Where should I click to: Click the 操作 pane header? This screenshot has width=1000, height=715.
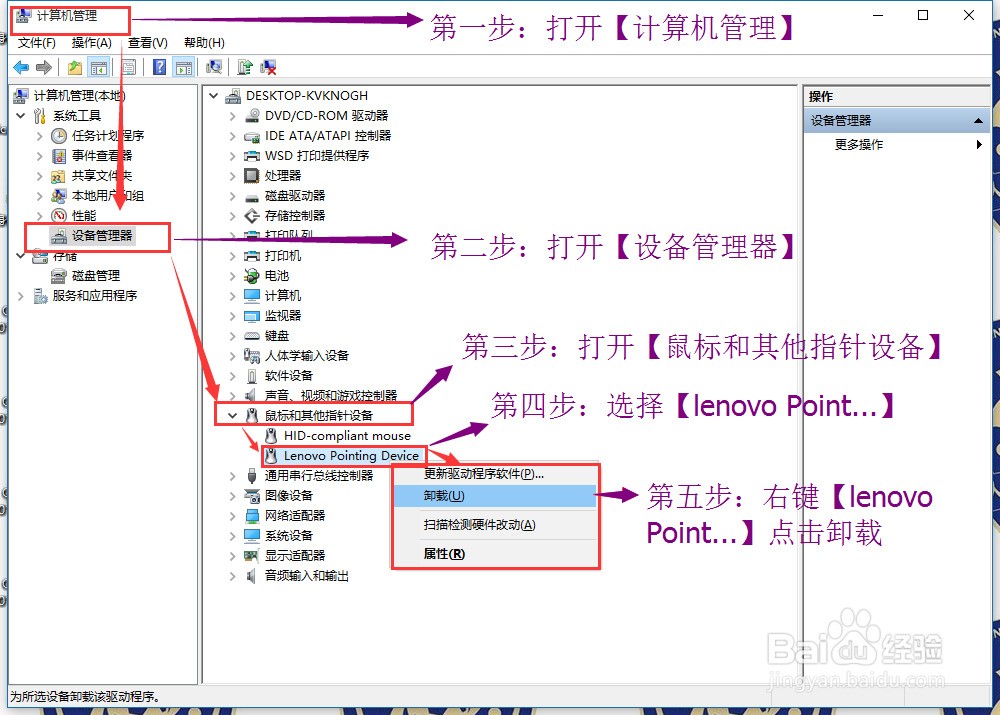896,96
